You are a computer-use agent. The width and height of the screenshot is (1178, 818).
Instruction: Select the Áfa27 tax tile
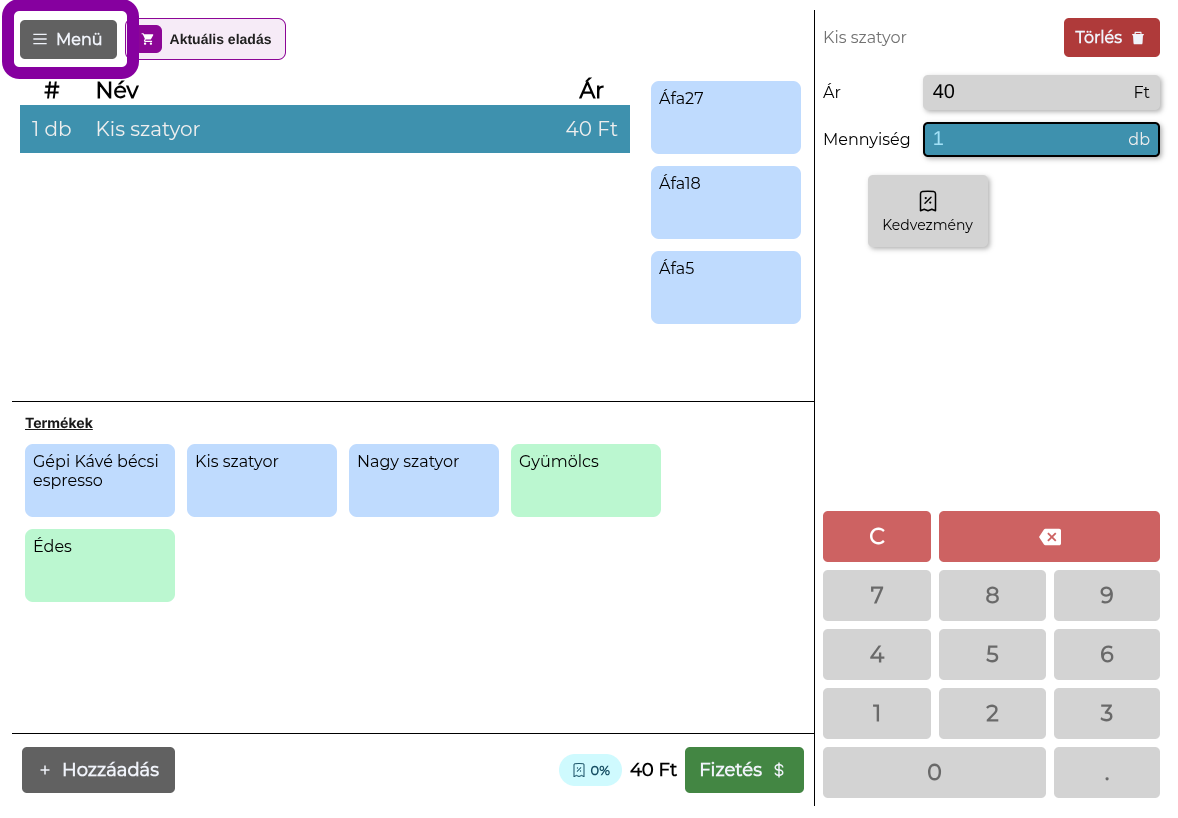(726, 117)
